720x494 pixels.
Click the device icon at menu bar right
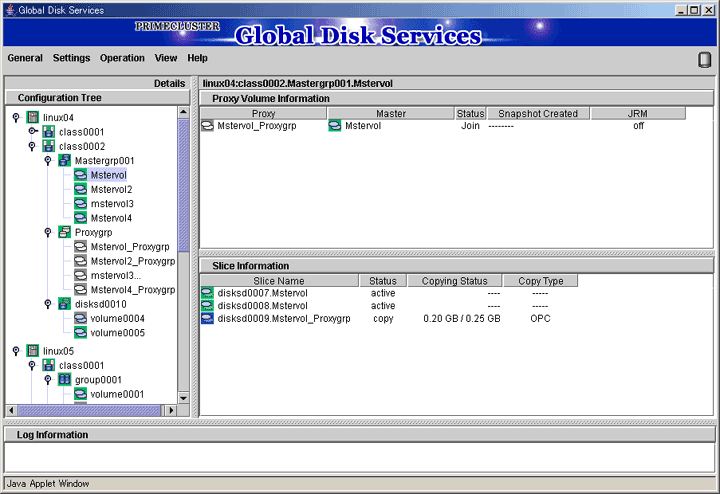[704, 60]
